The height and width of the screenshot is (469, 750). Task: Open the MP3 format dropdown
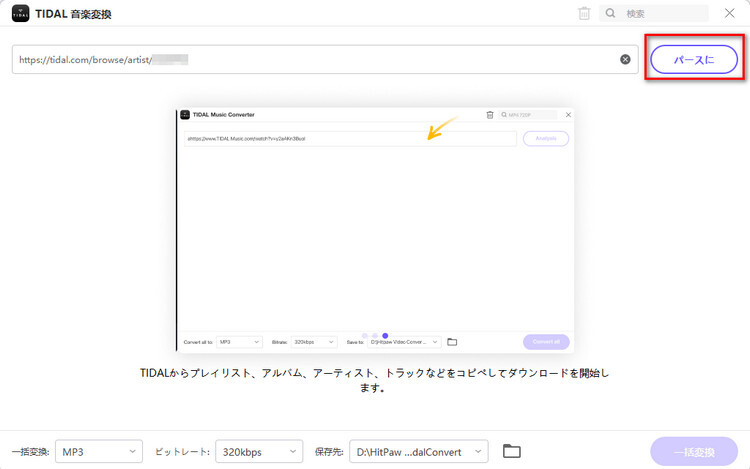pos(99,452)
